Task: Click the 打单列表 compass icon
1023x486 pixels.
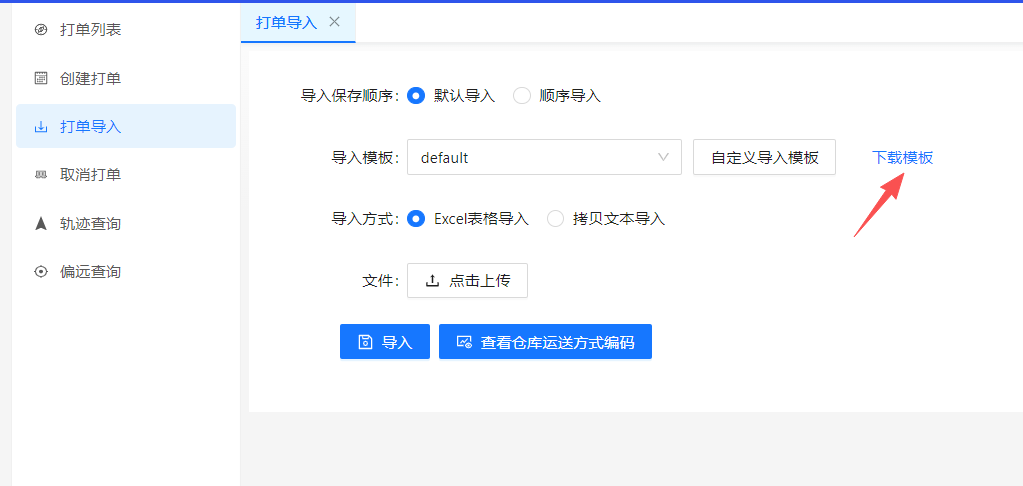Action: [x=41, y=30]
